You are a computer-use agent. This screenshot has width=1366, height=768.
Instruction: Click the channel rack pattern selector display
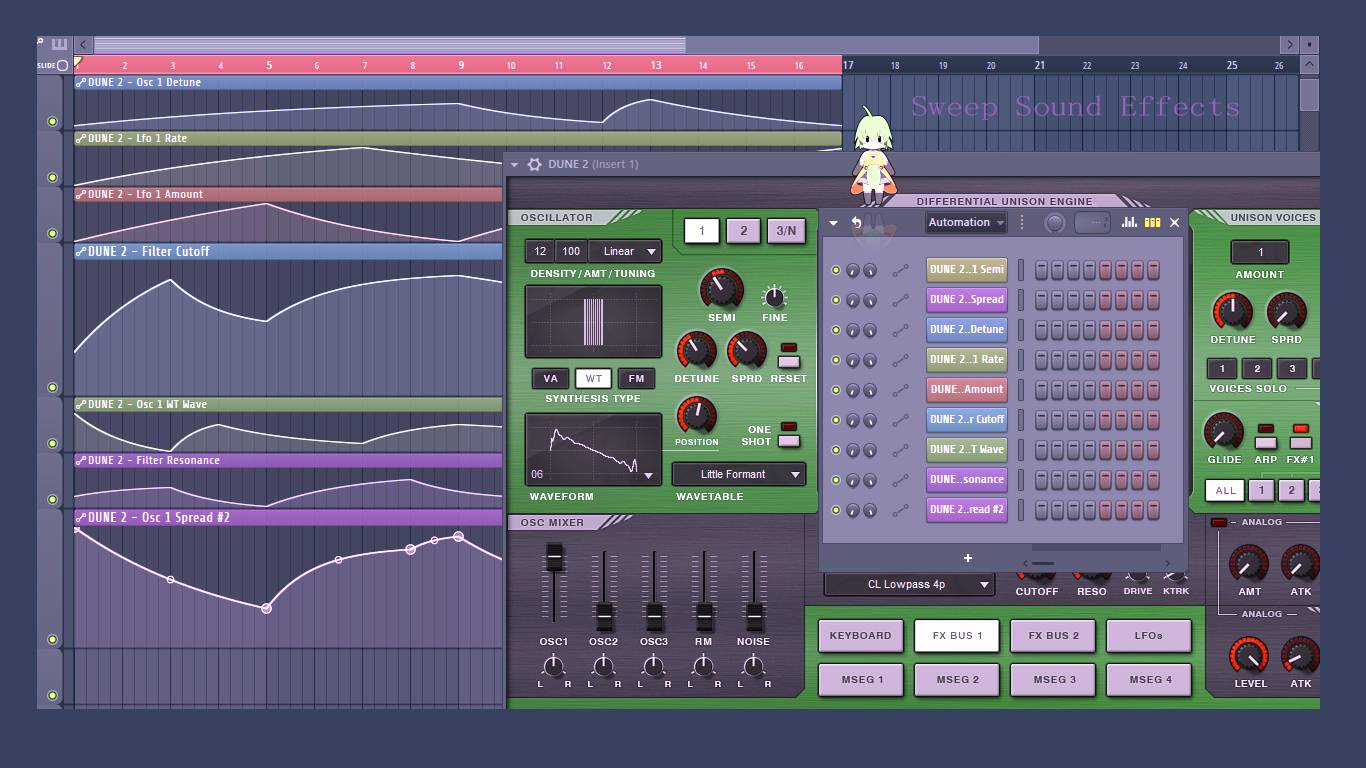coord(1092,223)
